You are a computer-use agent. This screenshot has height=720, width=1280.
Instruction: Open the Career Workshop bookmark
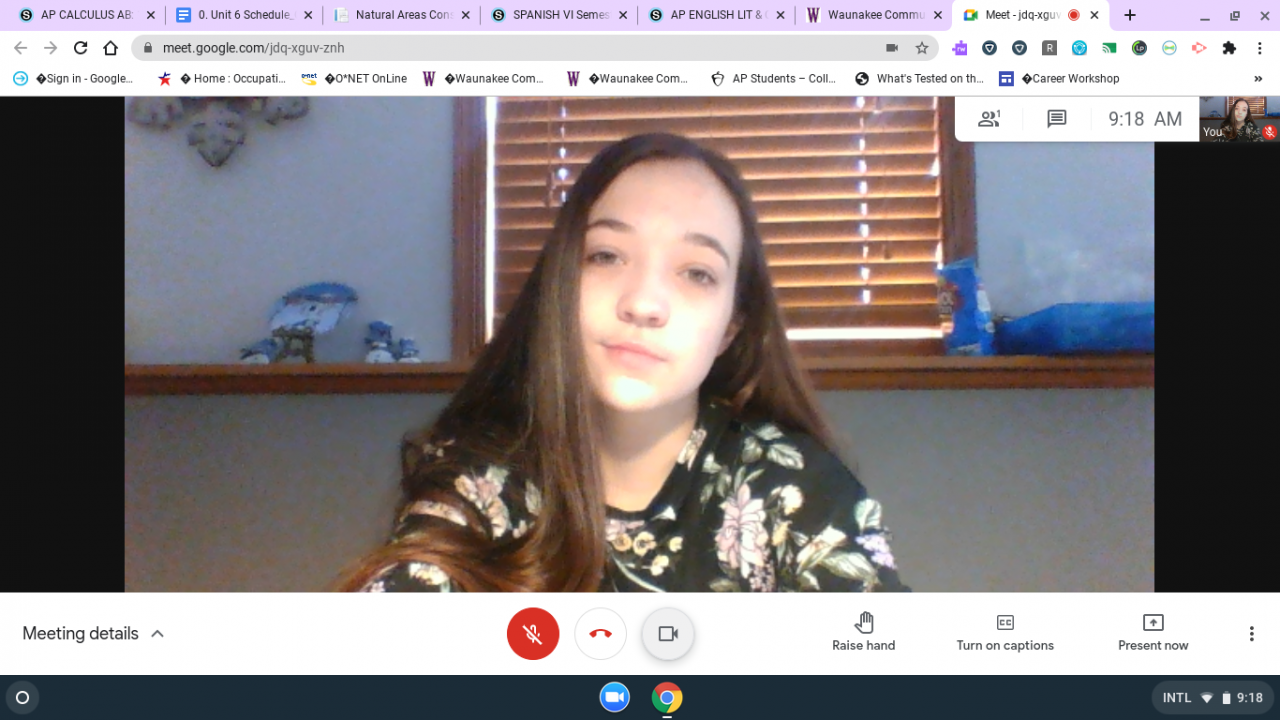(1059, 79)
